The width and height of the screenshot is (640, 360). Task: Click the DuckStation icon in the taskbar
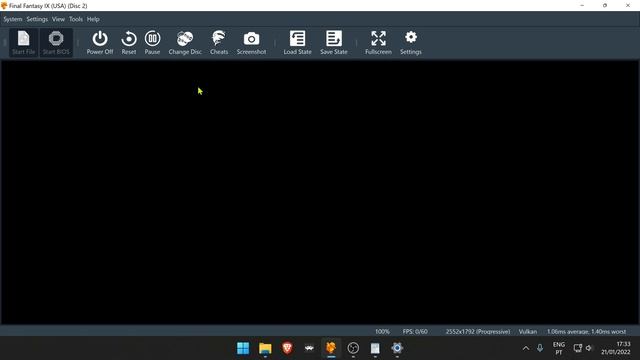pyautogui.click(x=331, y=348)
